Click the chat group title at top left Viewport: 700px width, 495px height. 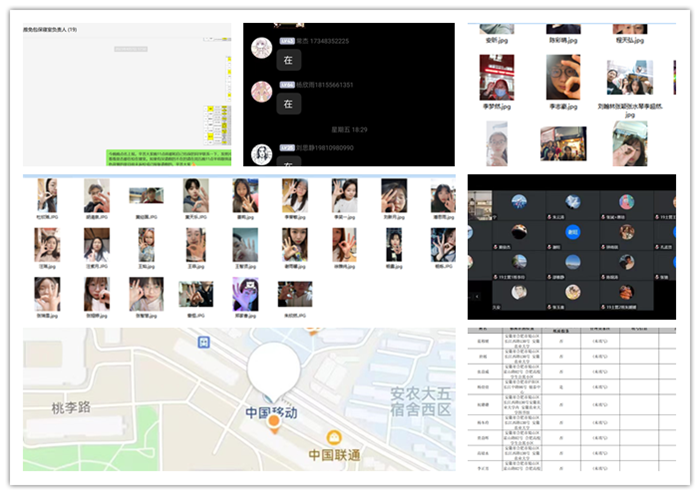51,30
